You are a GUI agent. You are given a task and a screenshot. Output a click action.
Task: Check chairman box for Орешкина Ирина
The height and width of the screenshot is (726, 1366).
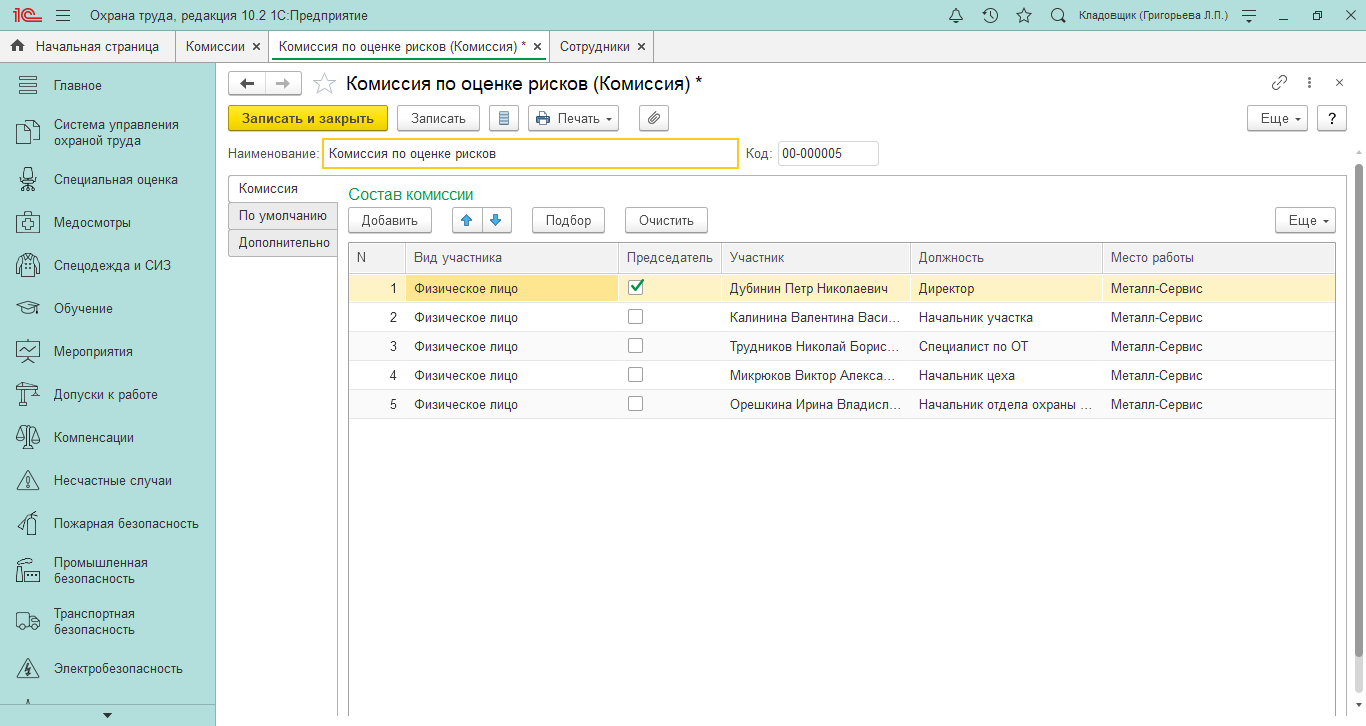[x=635, y=404]
